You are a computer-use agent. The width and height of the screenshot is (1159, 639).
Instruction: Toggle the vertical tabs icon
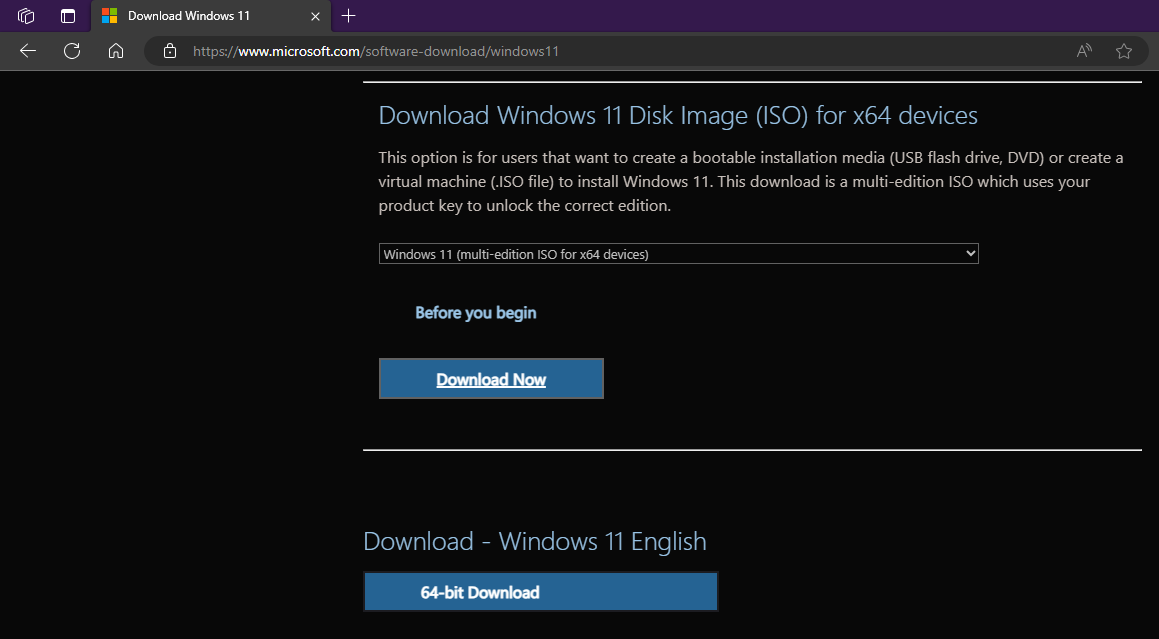pos(68,16)
